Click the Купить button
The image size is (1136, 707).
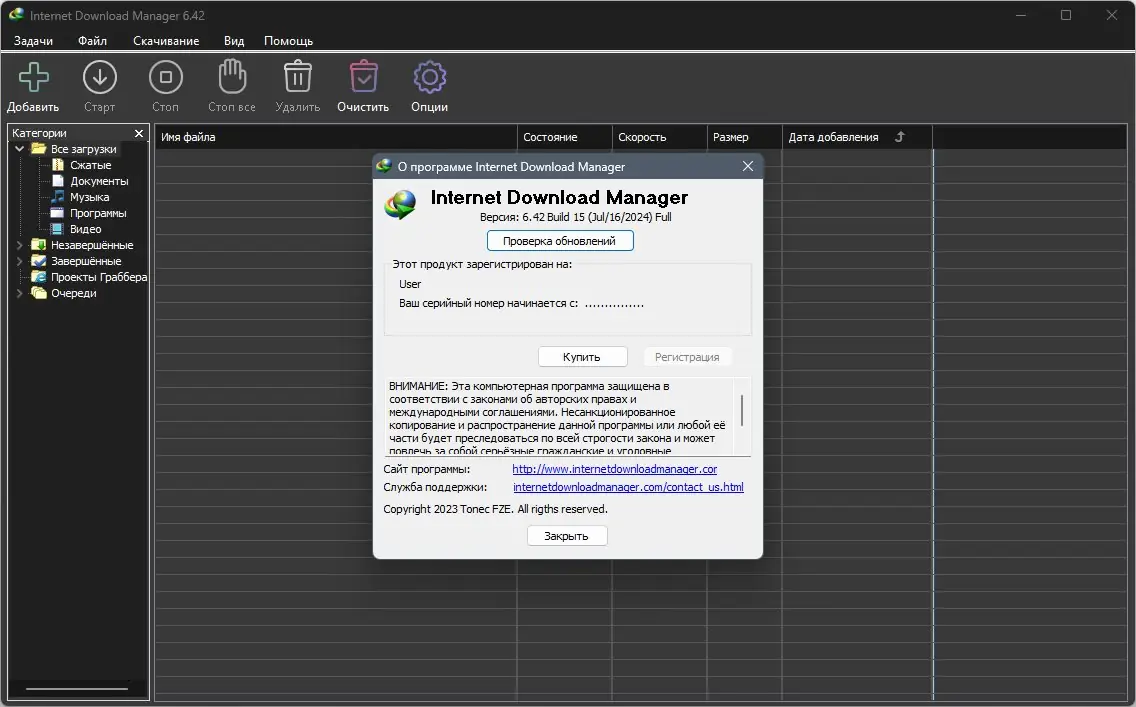pos(582,356)
